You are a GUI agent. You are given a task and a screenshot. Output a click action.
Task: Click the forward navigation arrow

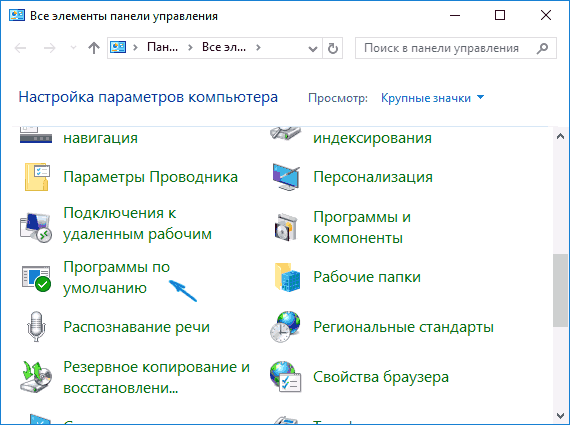pyautogui.click(x=49, y=48)
